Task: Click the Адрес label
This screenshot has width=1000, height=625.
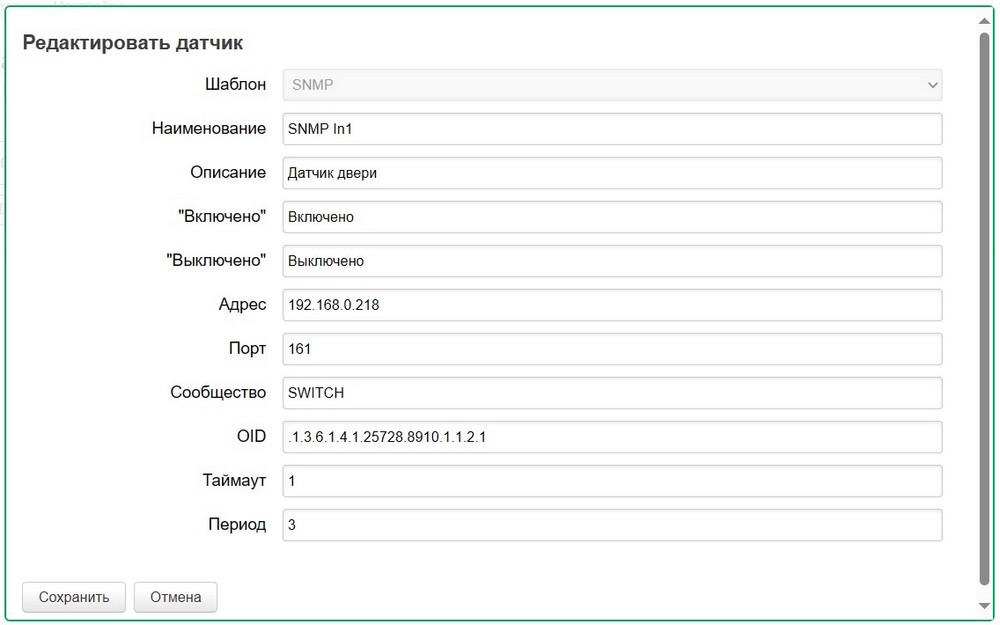Action: click(x=242, y=305)
